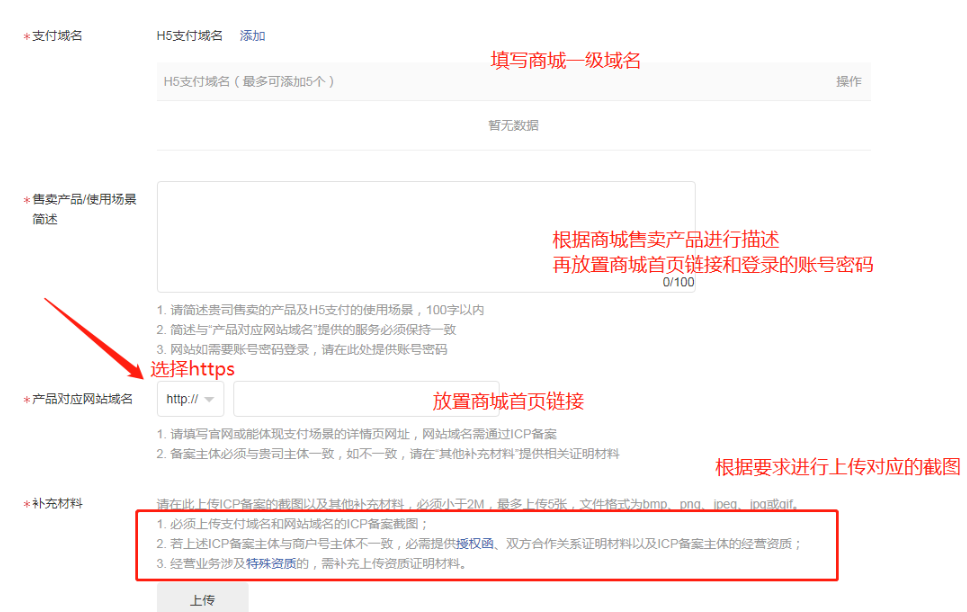Click the H5支付域名（最多可添加5个） table header
This screenshot has height=612, width=967.
248,81
